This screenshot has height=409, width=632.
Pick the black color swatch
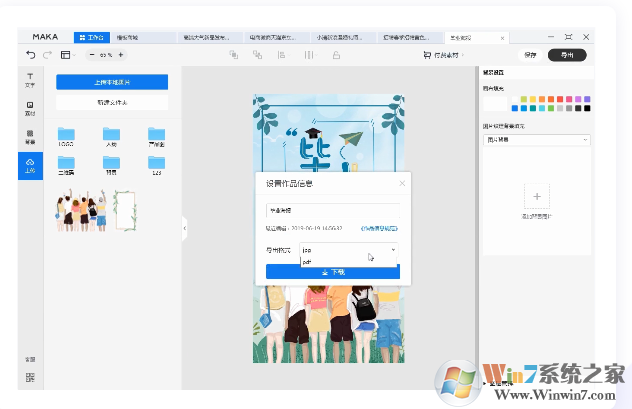point(587,108)
